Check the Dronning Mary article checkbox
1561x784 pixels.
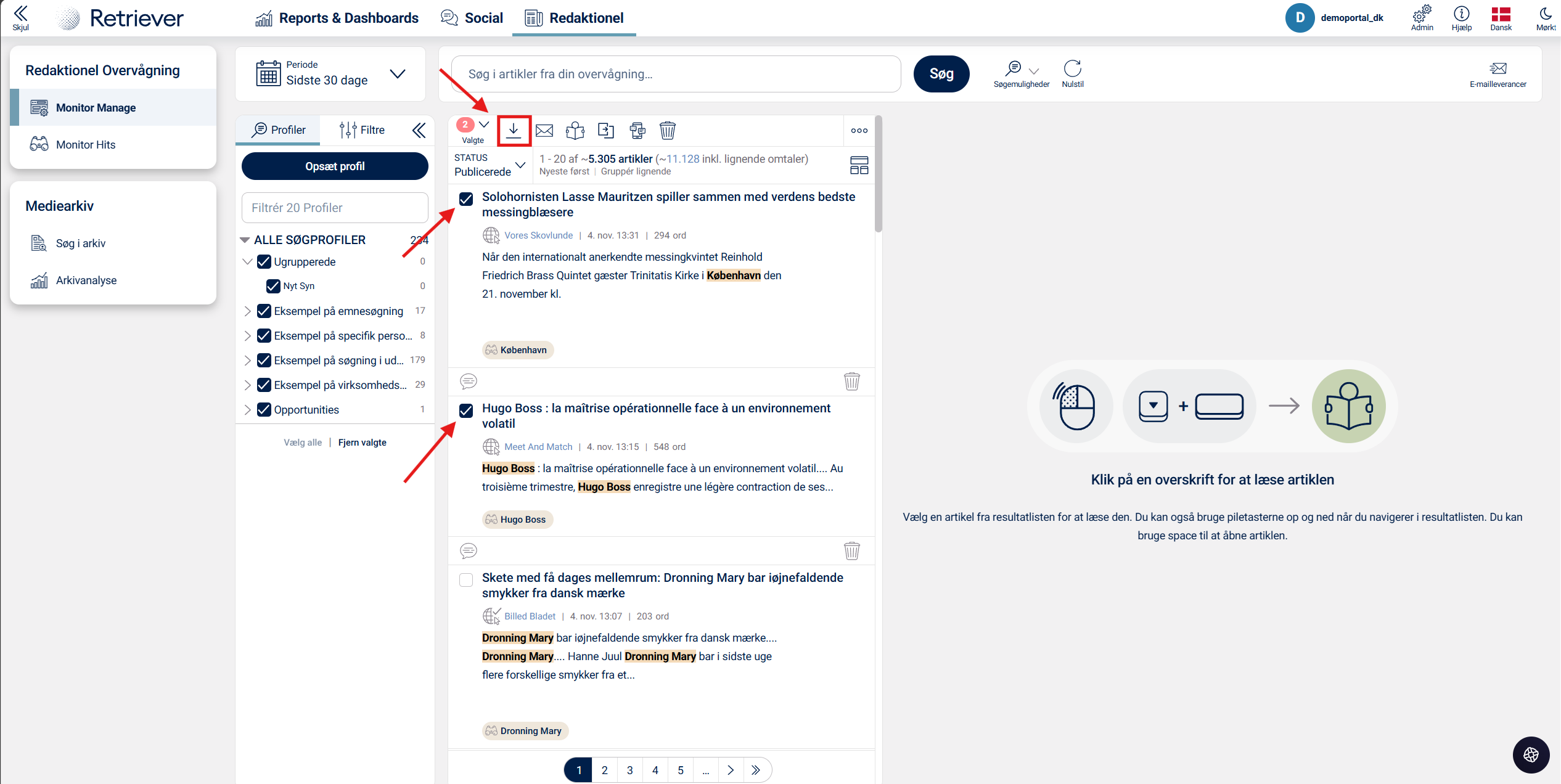pos(466,580)
